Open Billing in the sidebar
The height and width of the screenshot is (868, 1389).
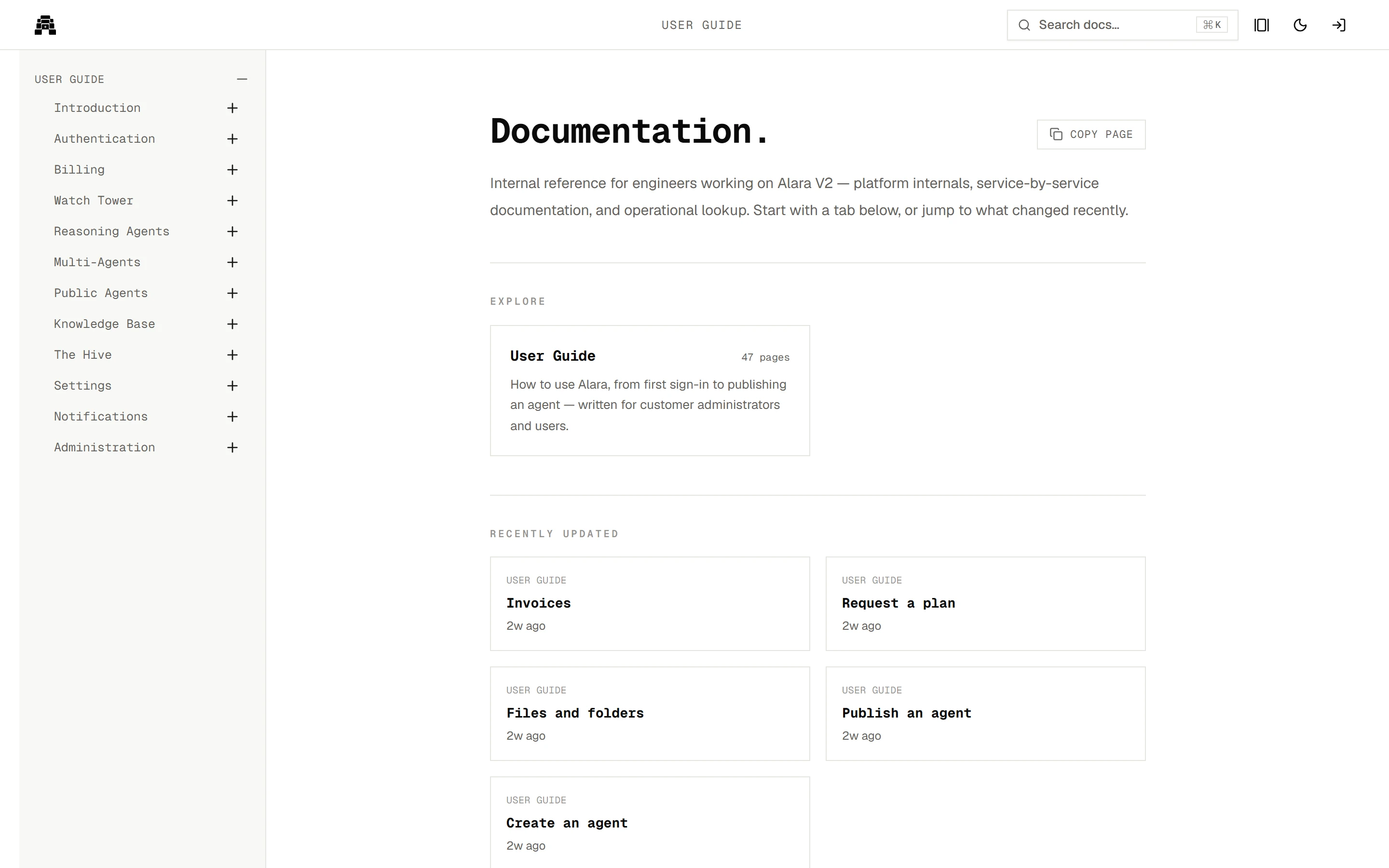tap(79, 170)
